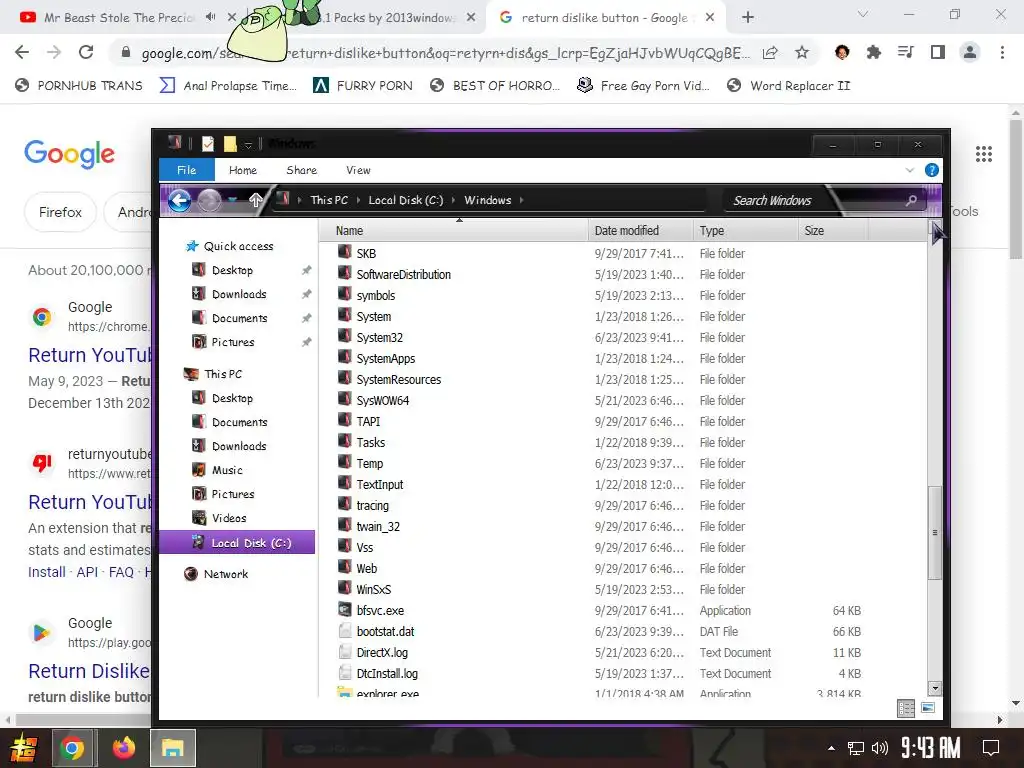1024x768 pixels.
Task: Open Google apps grid icon
Action: [x=984, y=154]
